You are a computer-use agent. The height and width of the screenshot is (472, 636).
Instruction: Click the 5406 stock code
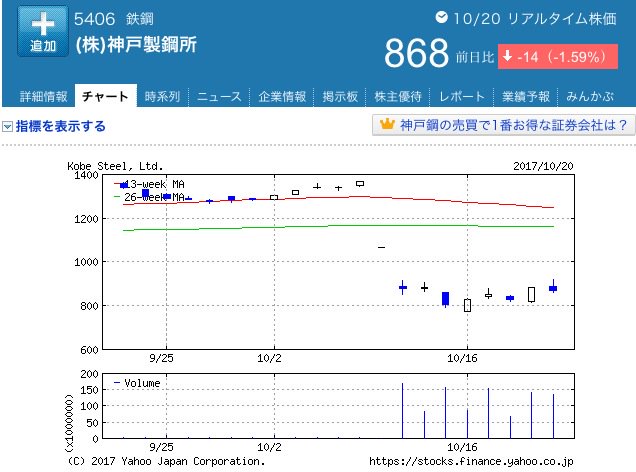pos(95,19)
